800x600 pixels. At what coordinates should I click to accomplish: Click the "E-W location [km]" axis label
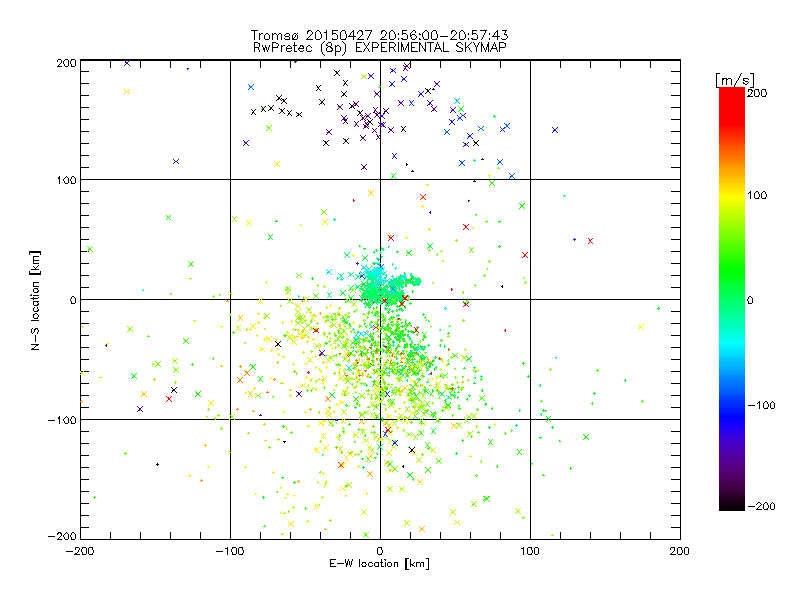click(379, 564)
